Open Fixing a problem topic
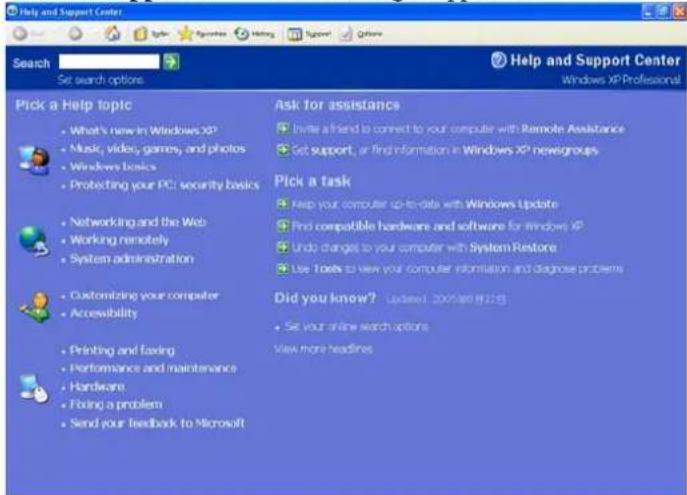 tap(116, 404)
